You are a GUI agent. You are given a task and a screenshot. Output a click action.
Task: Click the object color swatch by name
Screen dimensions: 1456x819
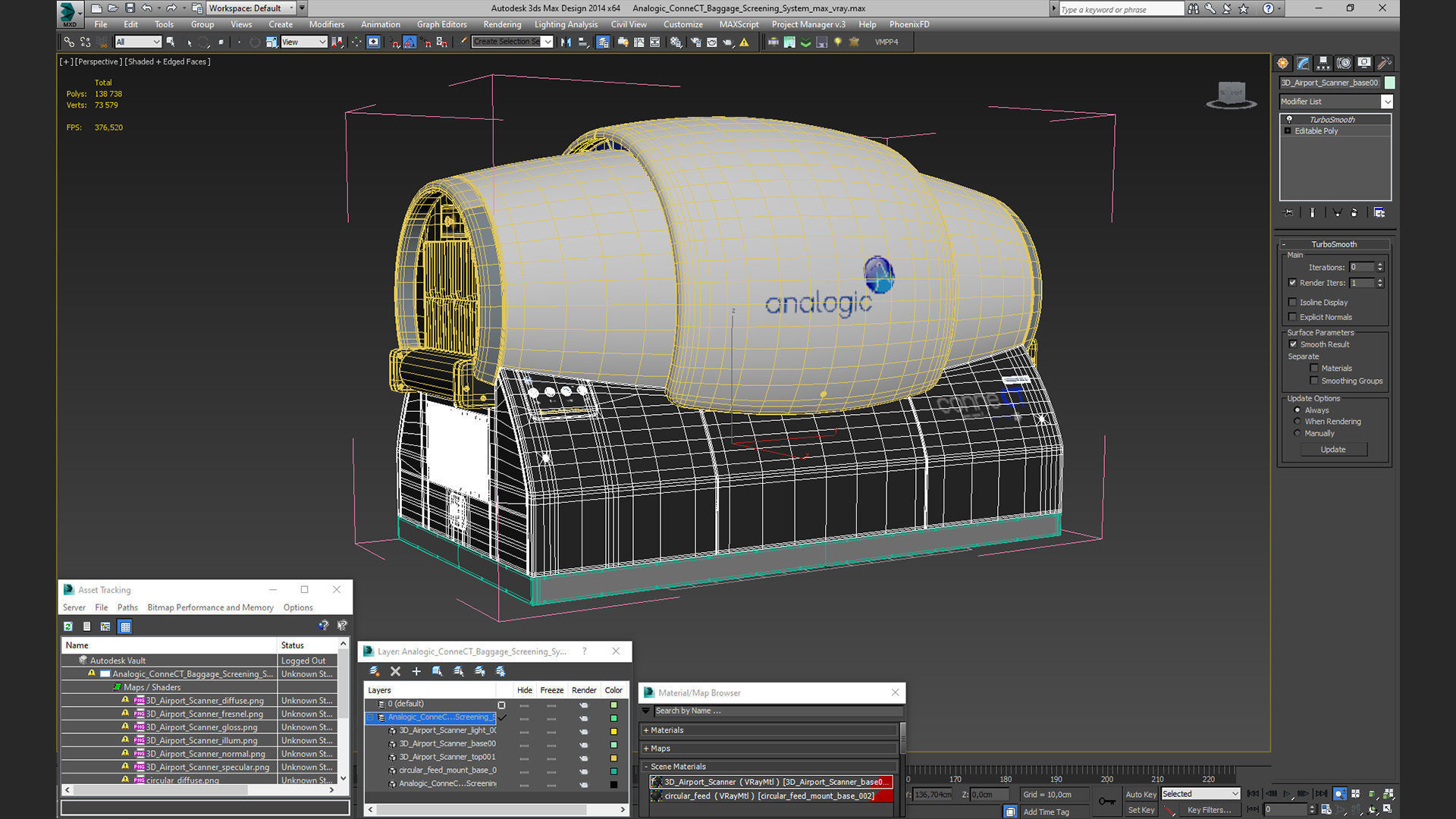[x=1389, y=83]
